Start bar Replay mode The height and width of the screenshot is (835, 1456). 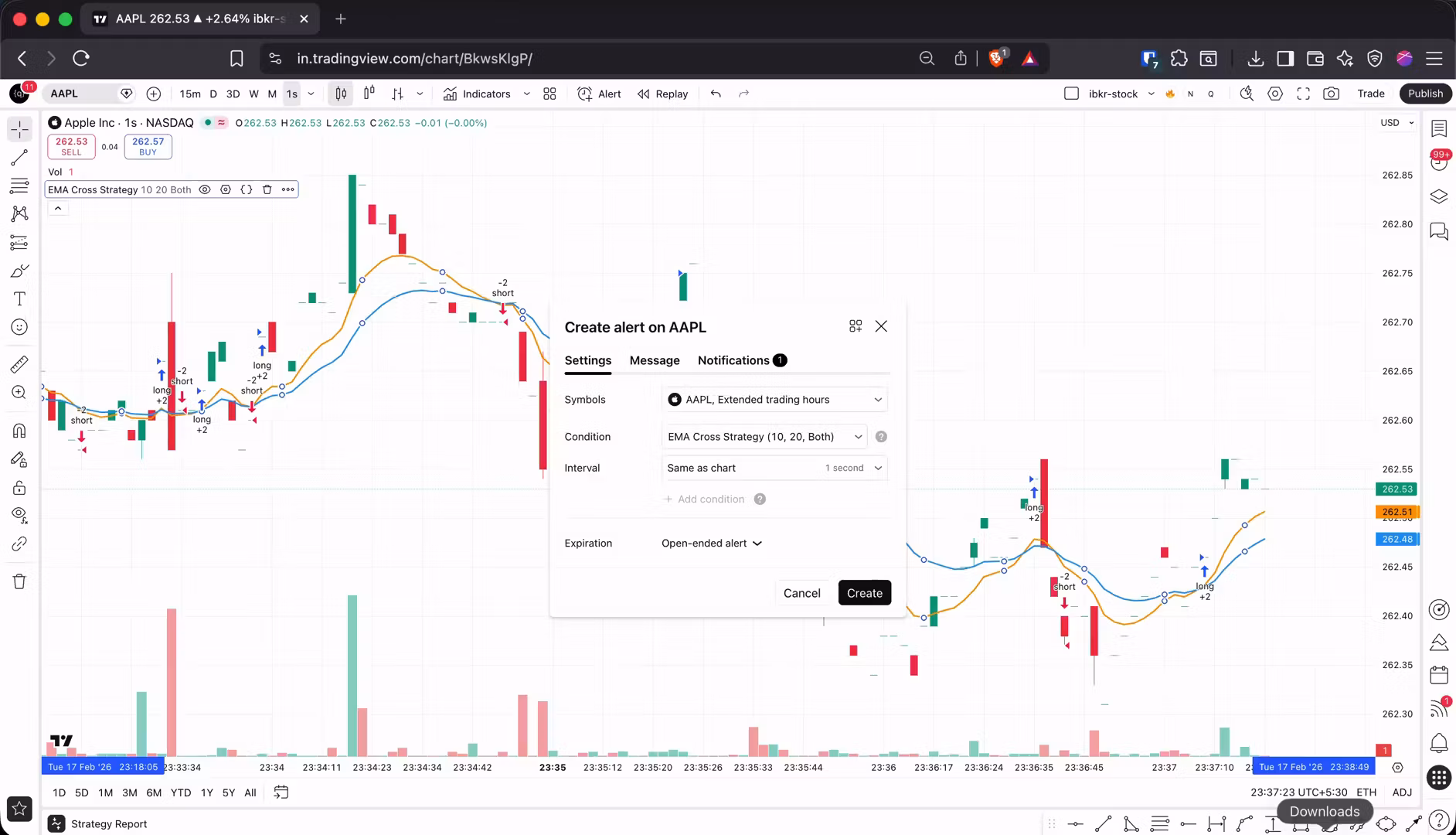(x=663, y=94)
